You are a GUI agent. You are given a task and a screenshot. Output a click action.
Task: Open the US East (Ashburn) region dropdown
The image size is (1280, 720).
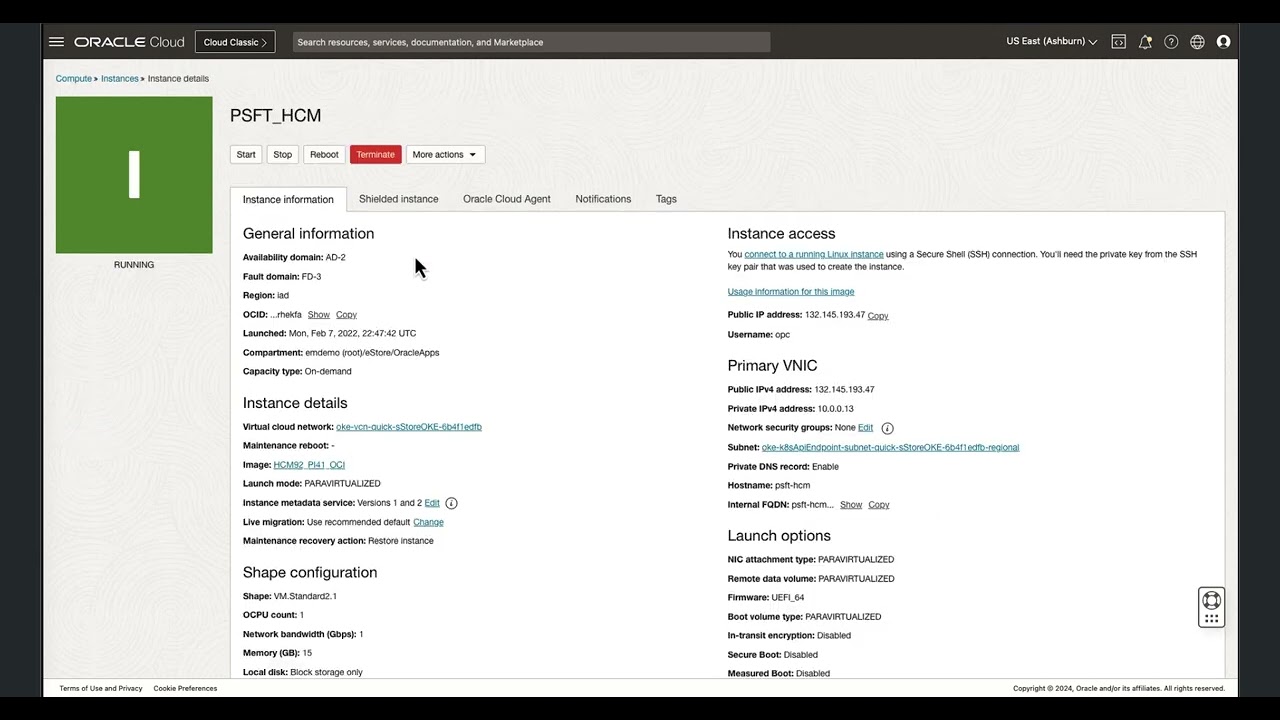point(1052,42)
